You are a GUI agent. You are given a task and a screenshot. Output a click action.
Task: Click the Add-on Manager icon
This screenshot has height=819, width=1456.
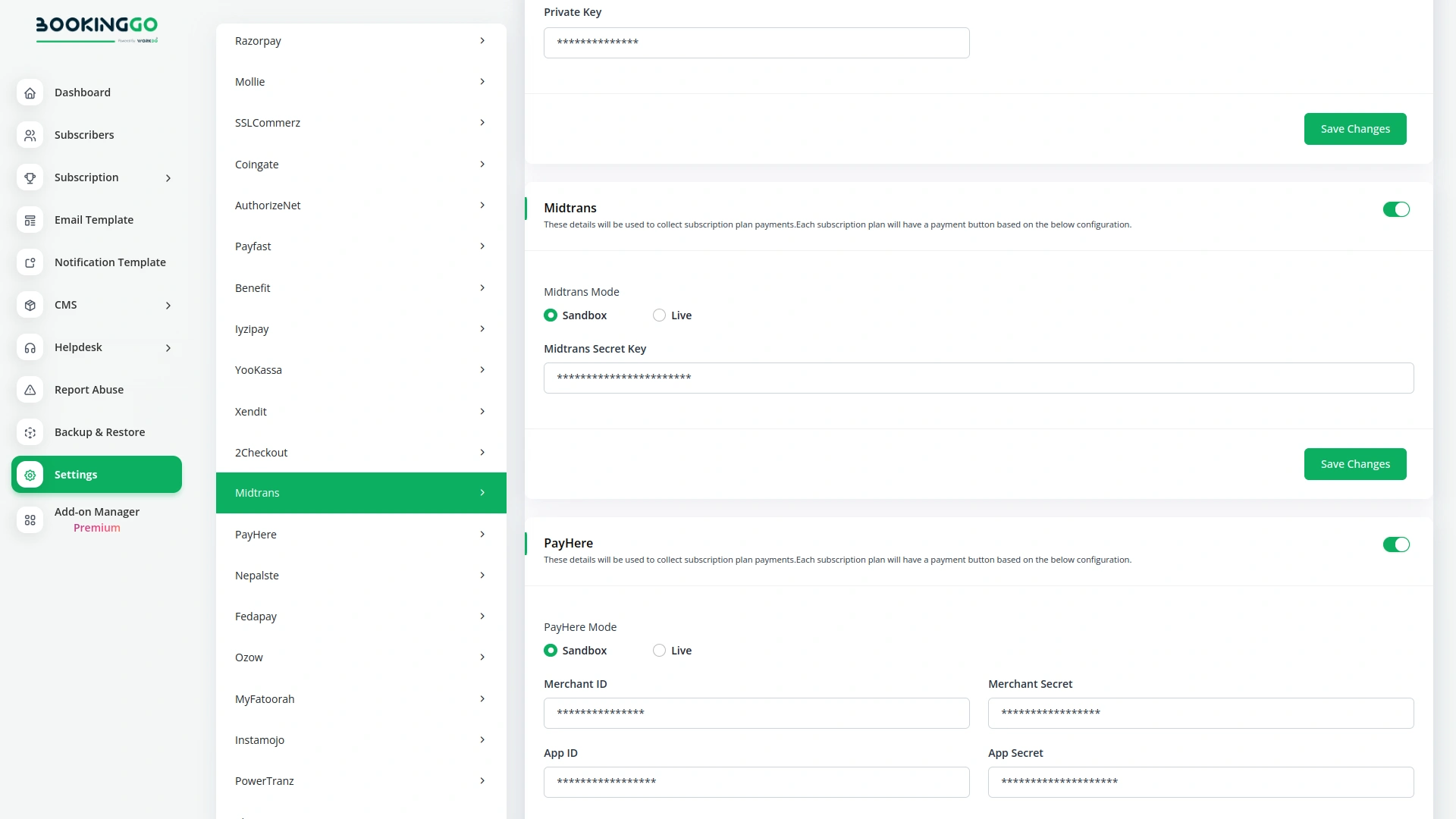tap(30, 520)
